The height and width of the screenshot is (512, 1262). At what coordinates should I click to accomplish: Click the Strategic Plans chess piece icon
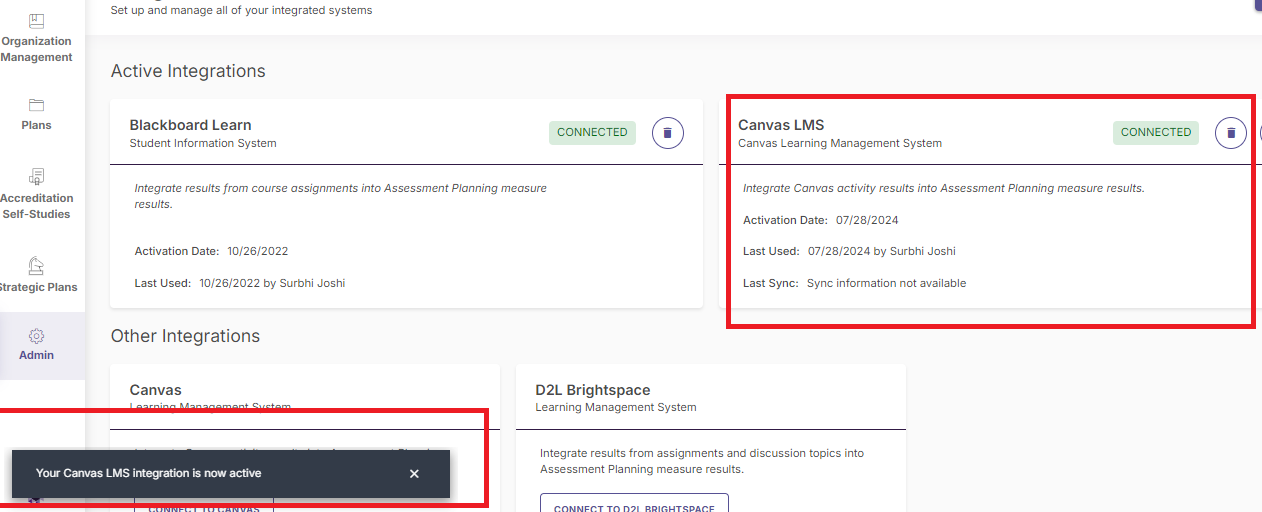pos(36,266)
